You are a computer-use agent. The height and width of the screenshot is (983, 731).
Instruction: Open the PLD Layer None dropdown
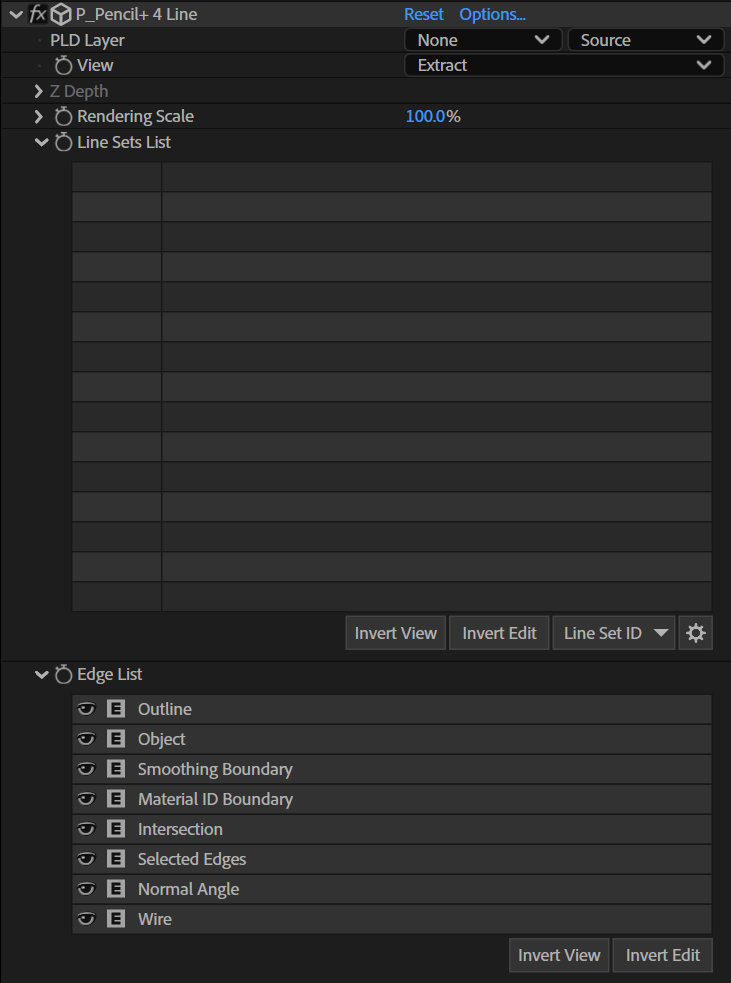[483, 40]
